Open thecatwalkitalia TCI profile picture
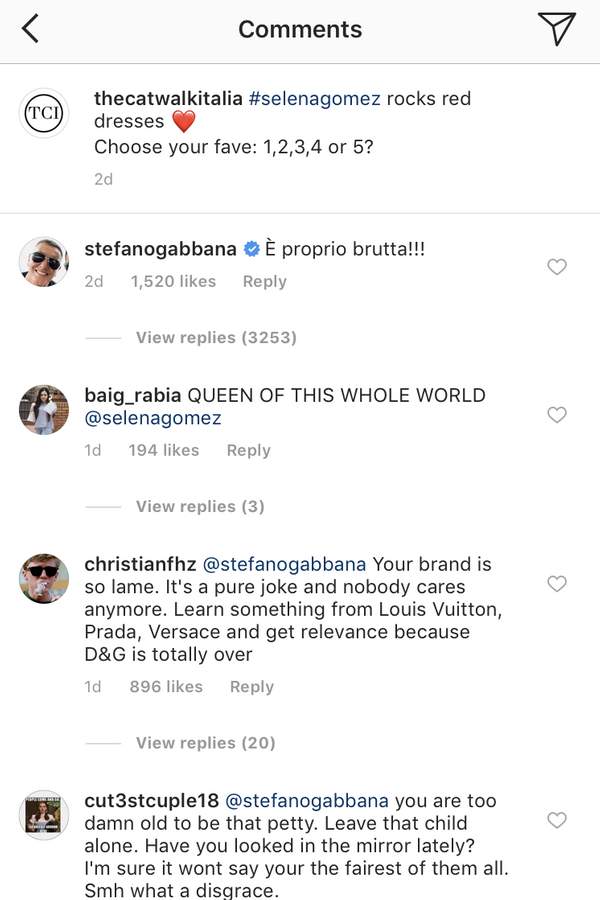Image resolution: width=600 pixels, height=900 pixels. 44,113
